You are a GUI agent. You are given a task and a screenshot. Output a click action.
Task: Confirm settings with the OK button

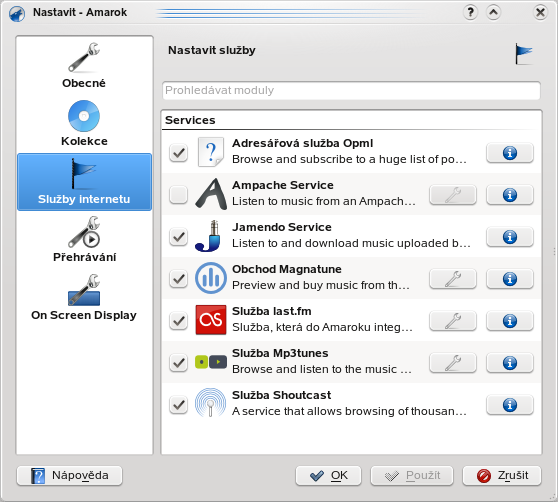[328, 475]
